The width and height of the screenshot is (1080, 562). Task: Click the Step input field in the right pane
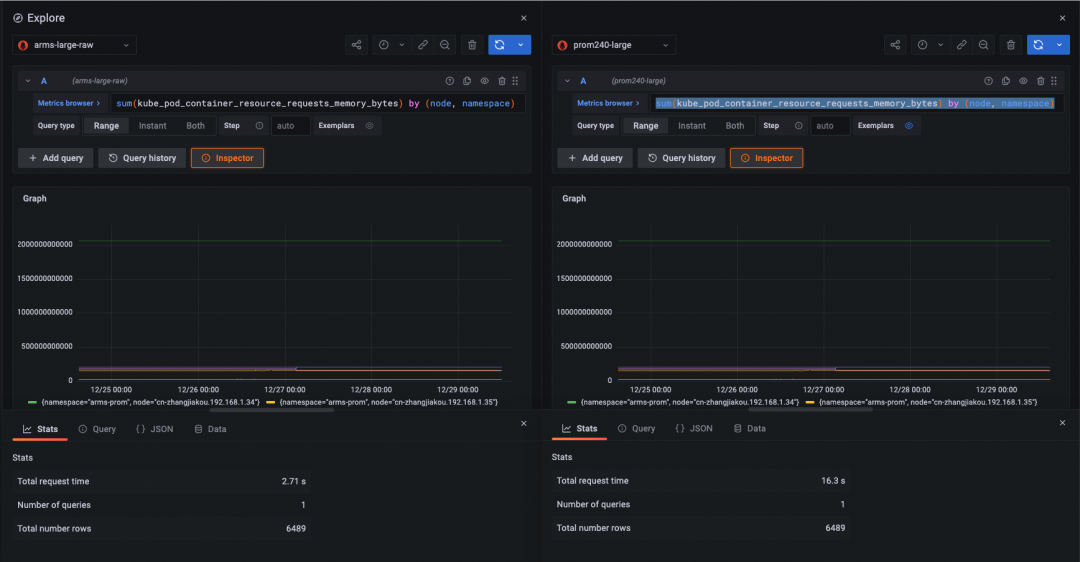(x=829, y=126)
